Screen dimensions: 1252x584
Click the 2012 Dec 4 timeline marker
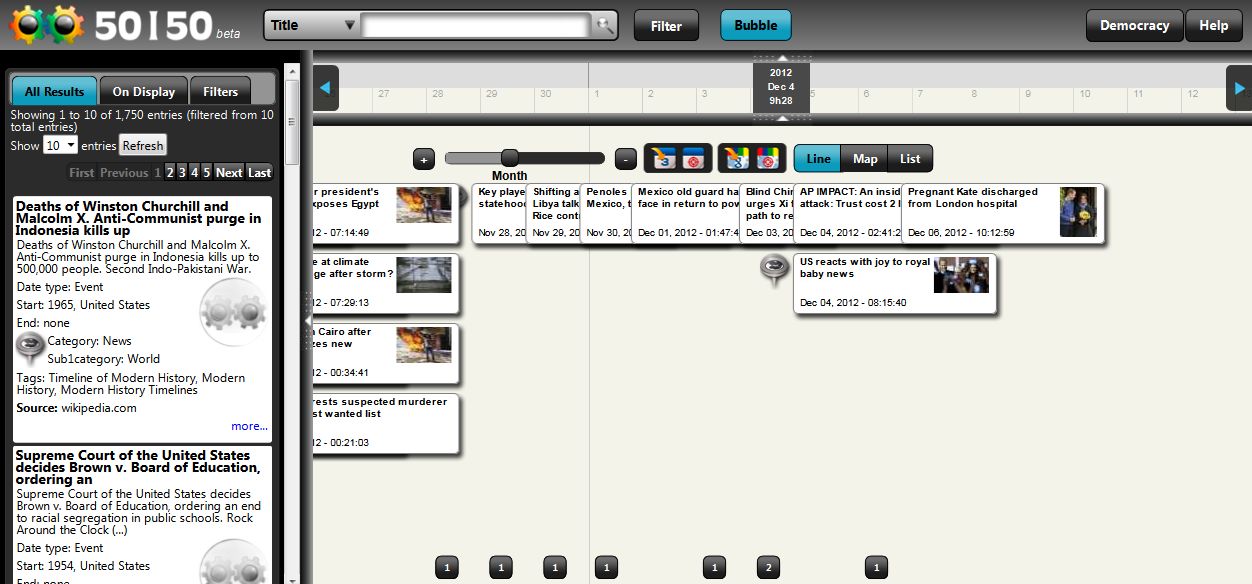[781, 87]
